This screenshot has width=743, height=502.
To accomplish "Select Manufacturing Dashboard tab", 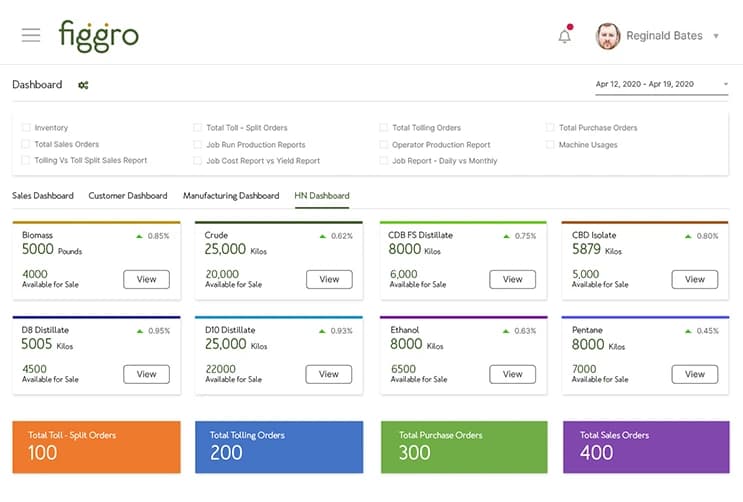I will [x=231, y=196].
